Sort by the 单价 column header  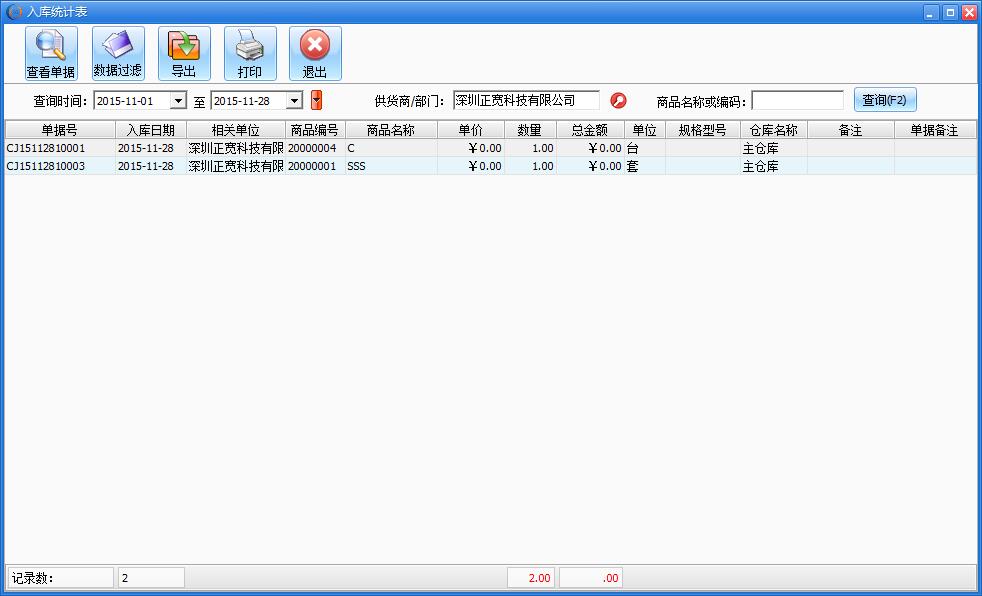tap(470, 130)
